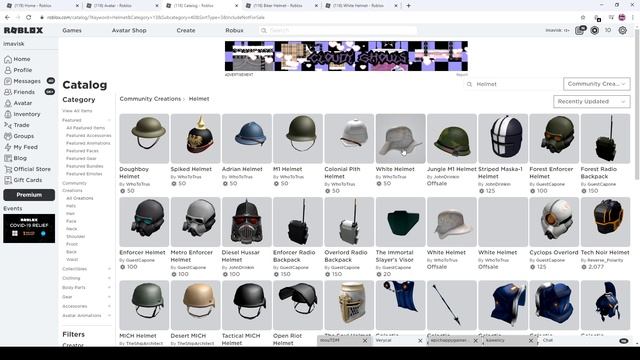Click catalog search magnifier icon
640x360 pixels.
pyautogui.click(x=469, y=84)
